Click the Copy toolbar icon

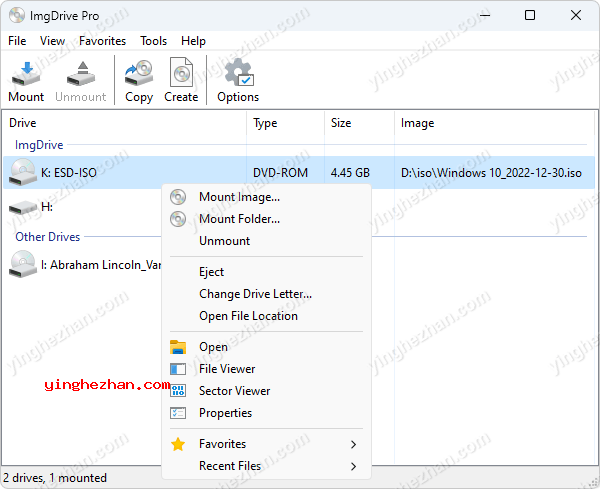(139, 73)
